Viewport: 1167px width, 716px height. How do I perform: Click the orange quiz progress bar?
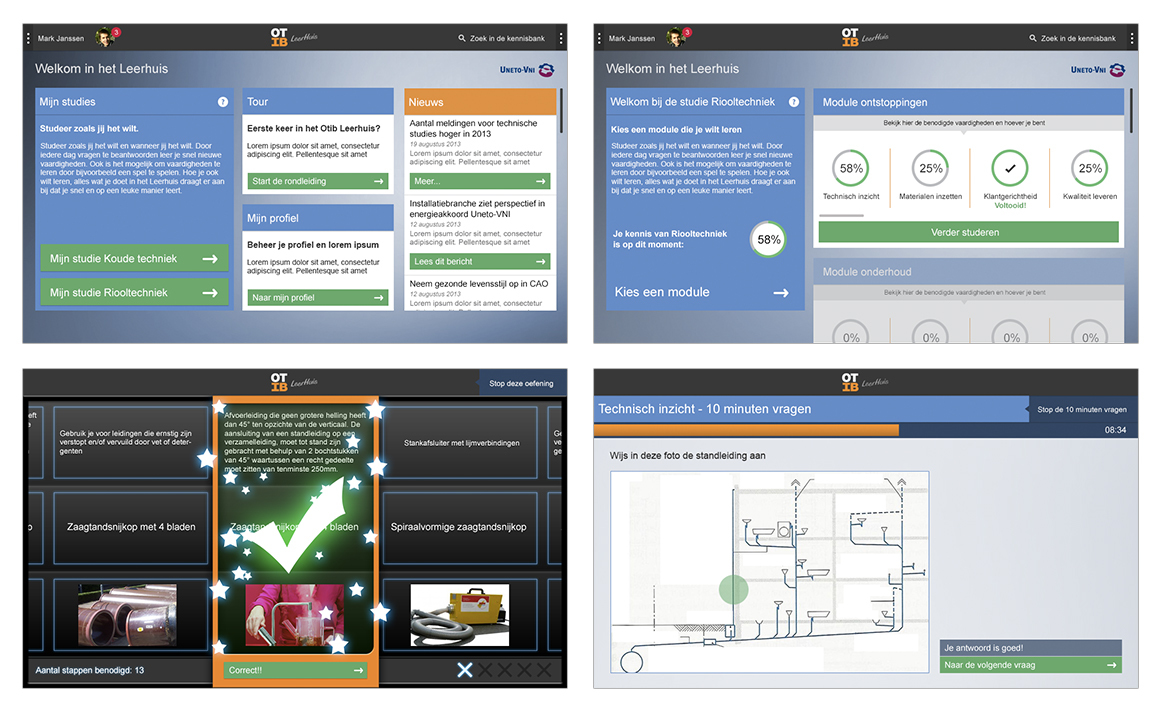tap(746, 430)
